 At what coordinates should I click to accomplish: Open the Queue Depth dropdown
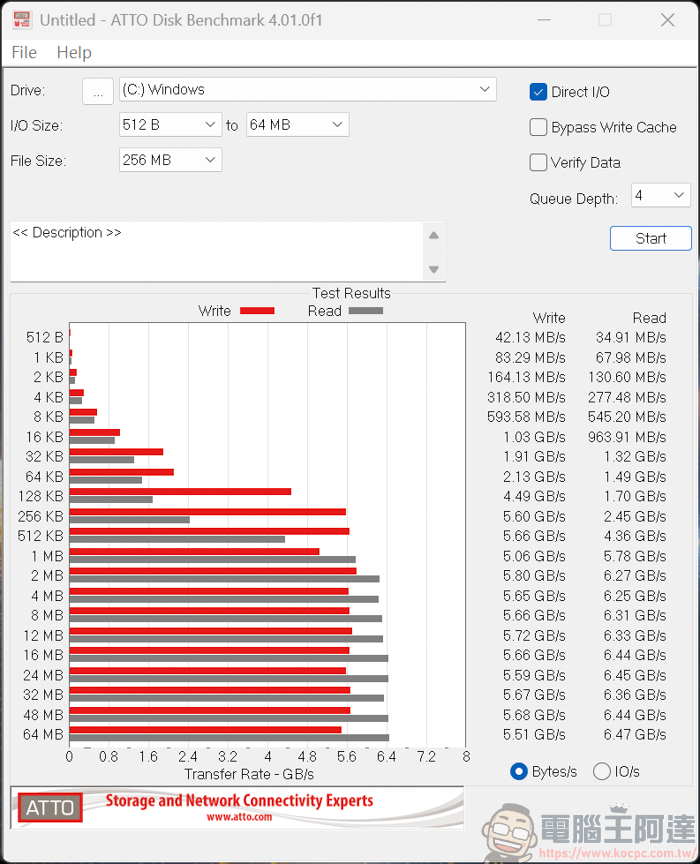click(660, 196)
